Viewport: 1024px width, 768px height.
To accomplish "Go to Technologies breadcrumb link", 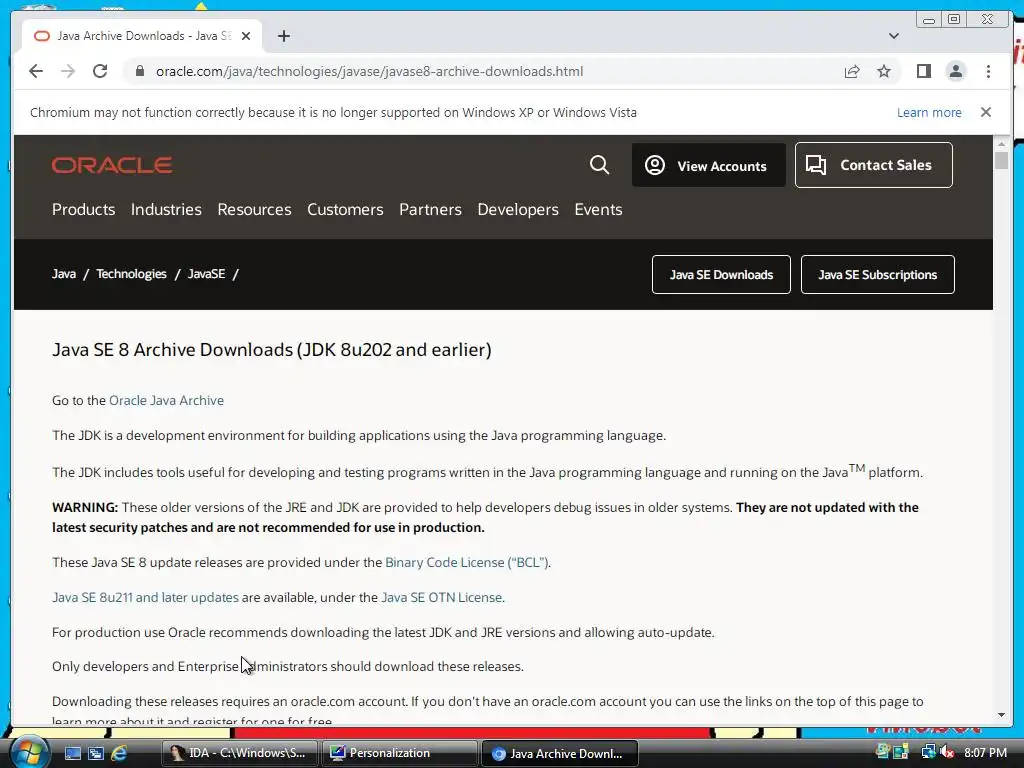I will [131, 274].
